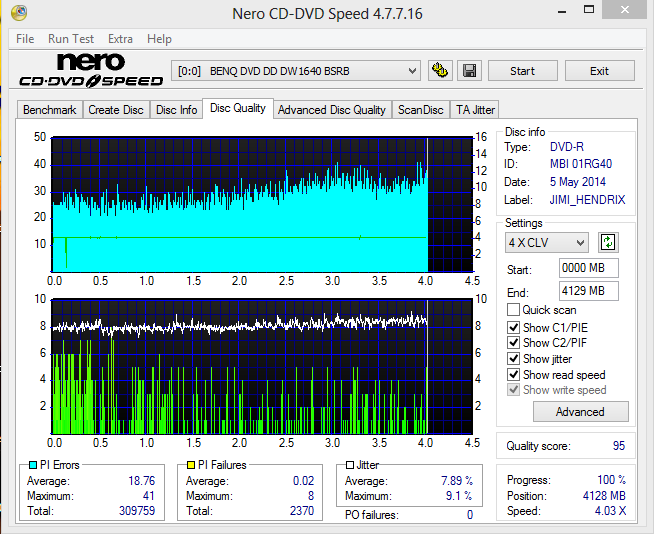Open the Help menu
This screenshot has width=654, height=534.
pyautogui.click(x=159, y=39)
